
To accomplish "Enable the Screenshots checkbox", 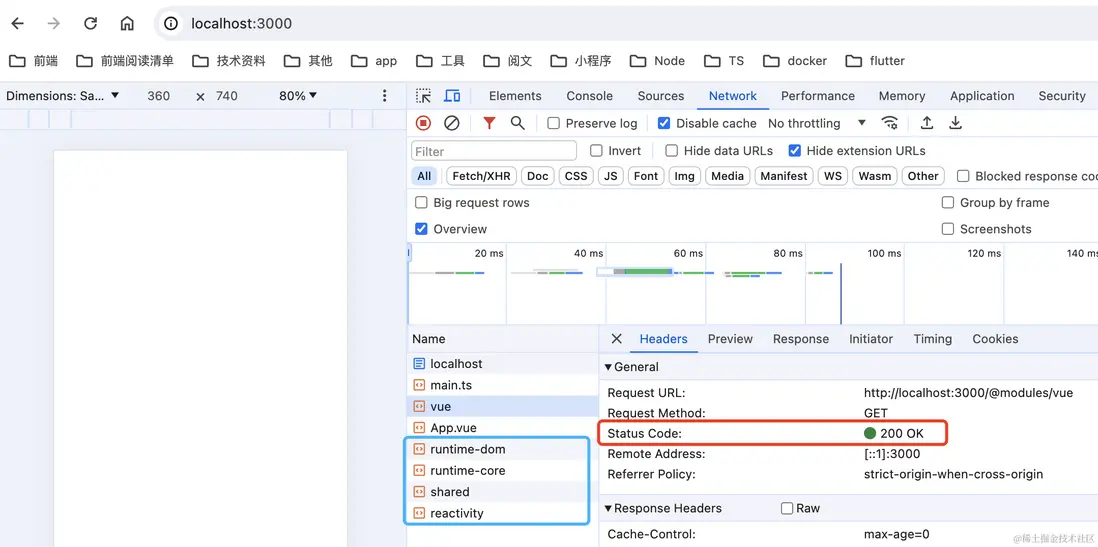I will click(x=947, y=229).
